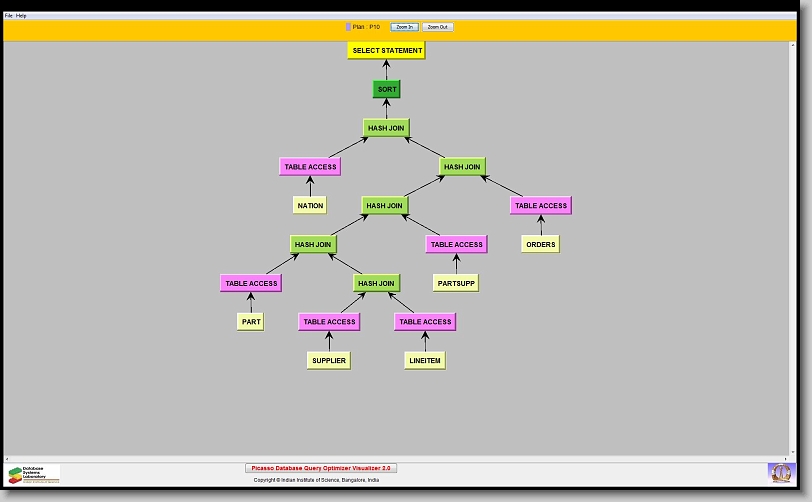Select the TABLE ACCESS node above NATION
Screen dimensions: 812x502
(310, 166)
